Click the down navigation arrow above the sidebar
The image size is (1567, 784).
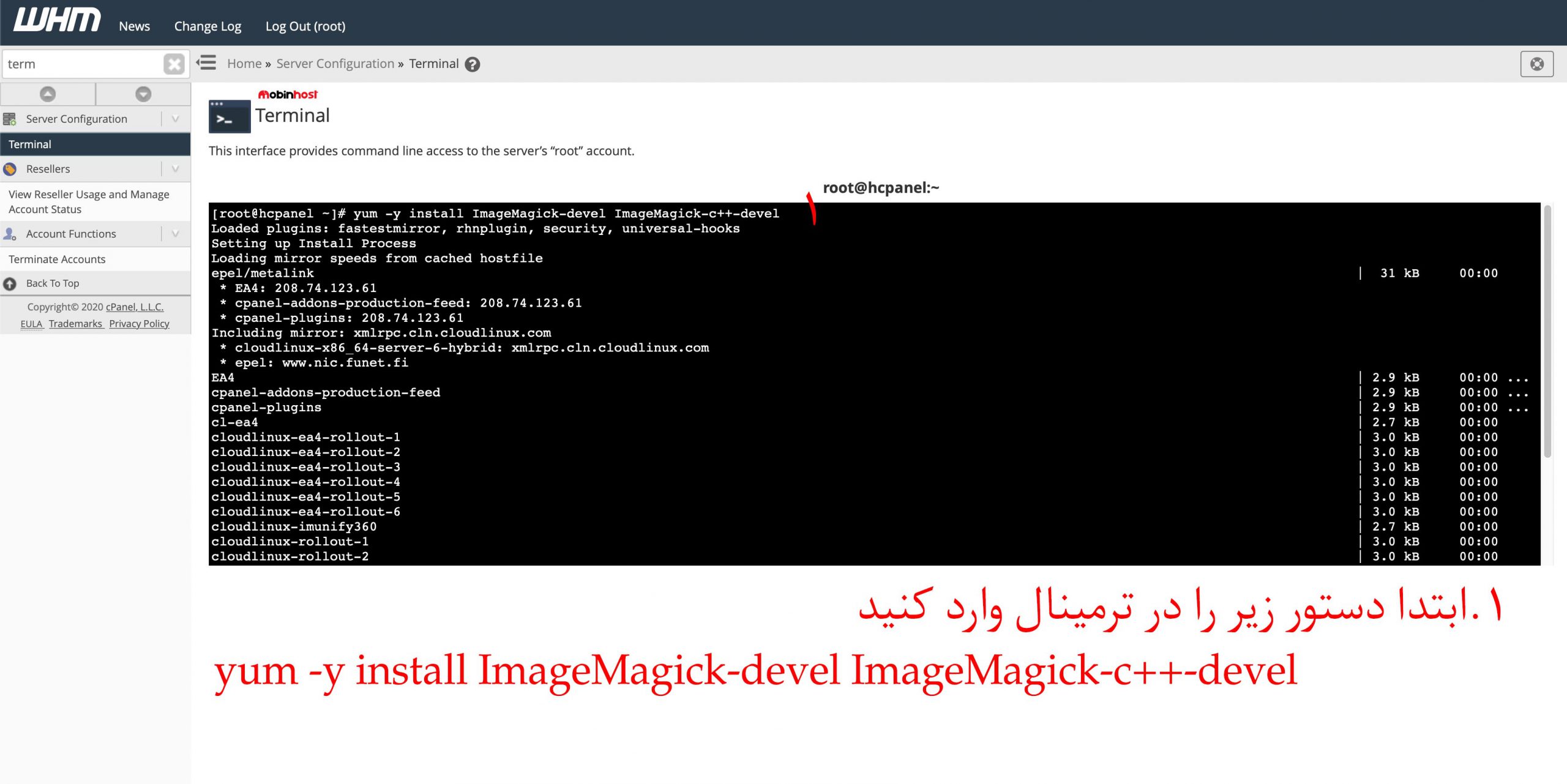[143, 94]
